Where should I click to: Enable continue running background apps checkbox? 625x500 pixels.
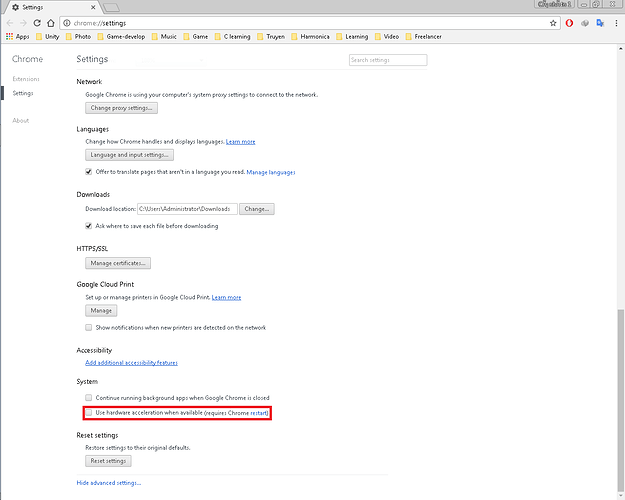88,398
